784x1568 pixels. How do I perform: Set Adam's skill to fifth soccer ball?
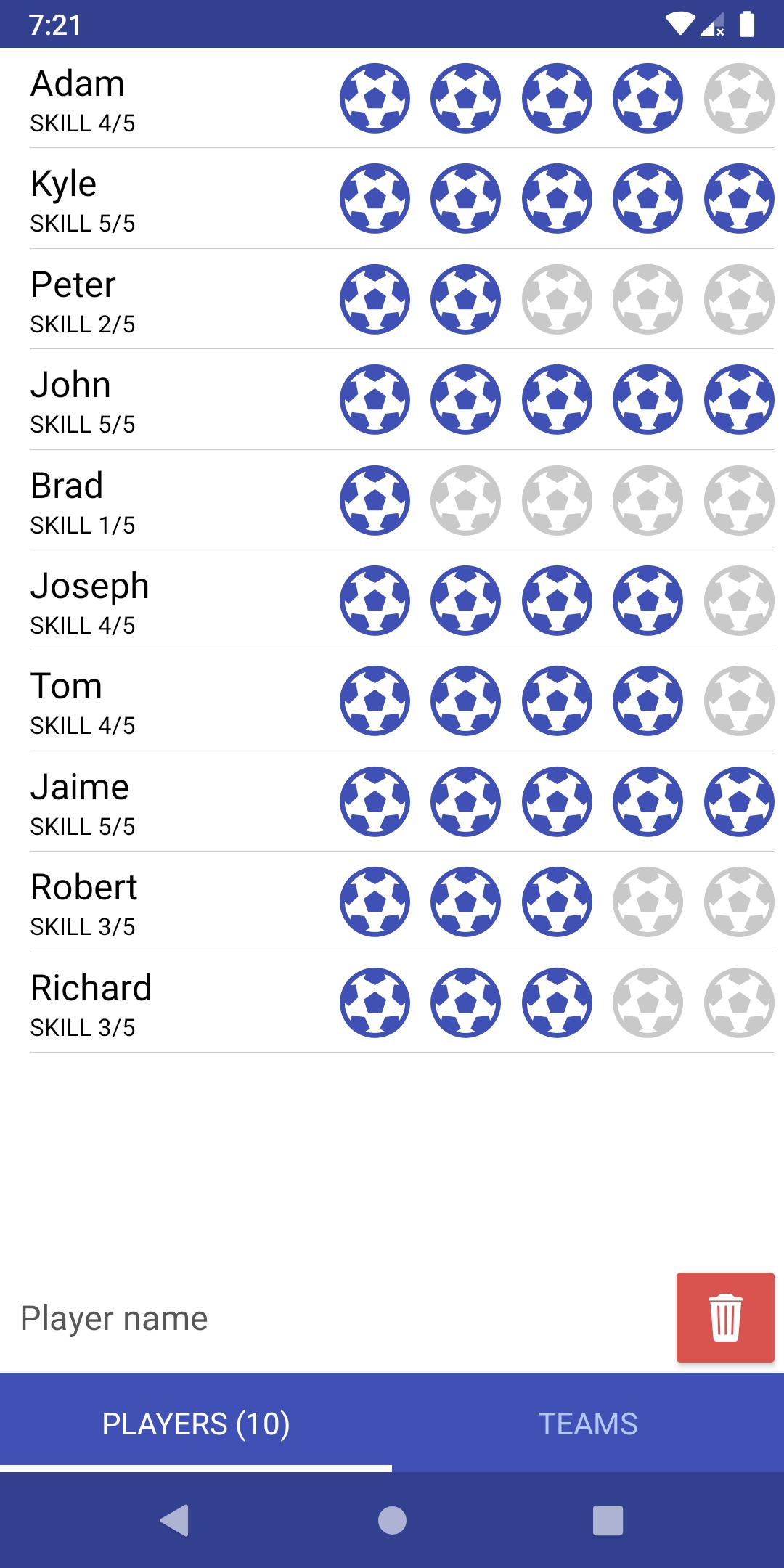739,98
